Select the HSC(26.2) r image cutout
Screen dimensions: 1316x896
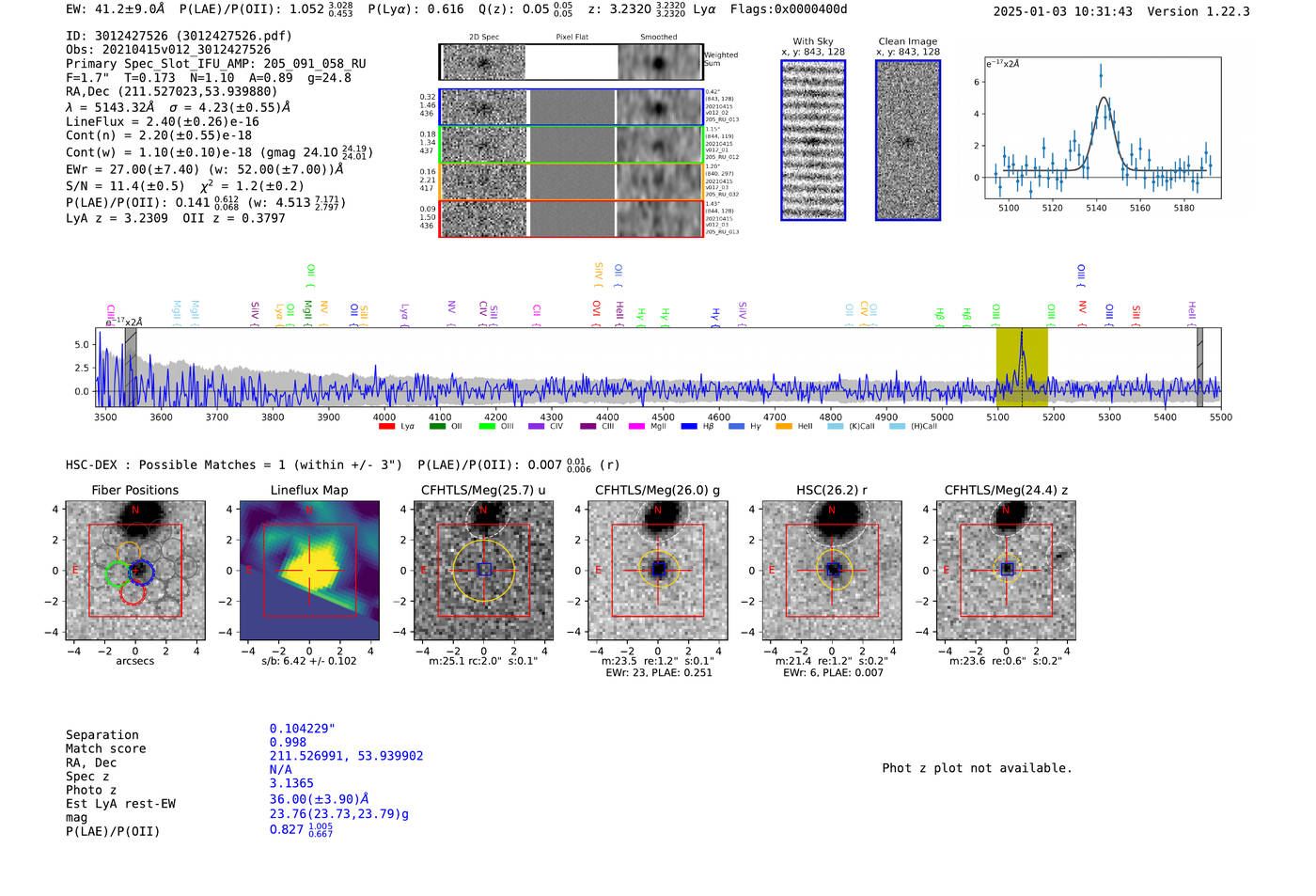tap(832, 571)
